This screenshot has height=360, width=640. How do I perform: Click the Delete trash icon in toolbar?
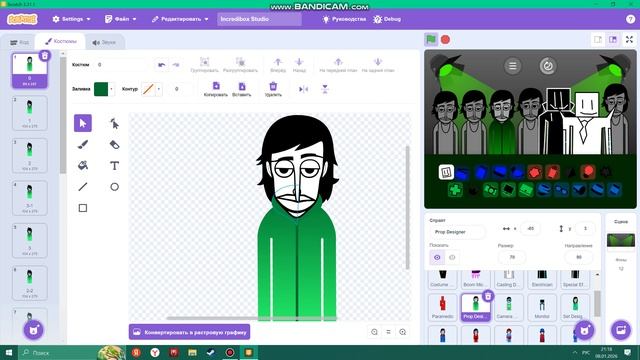point(273,86)
